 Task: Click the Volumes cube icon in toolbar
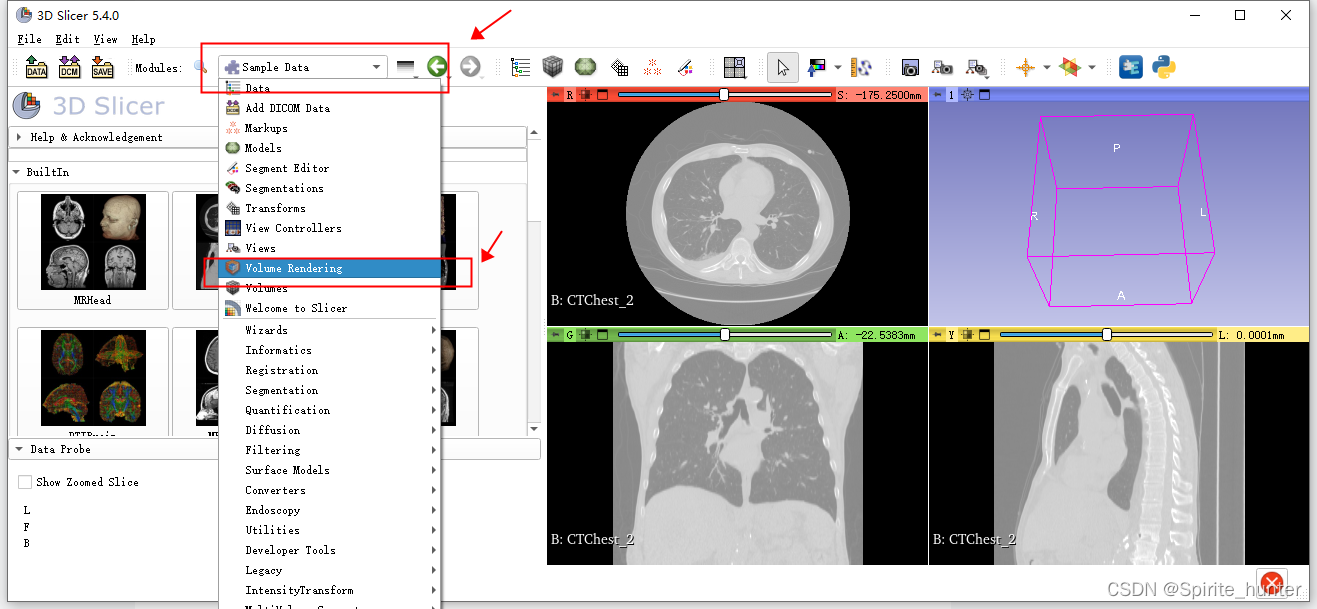pyautogui.click(x=553, y=67)
